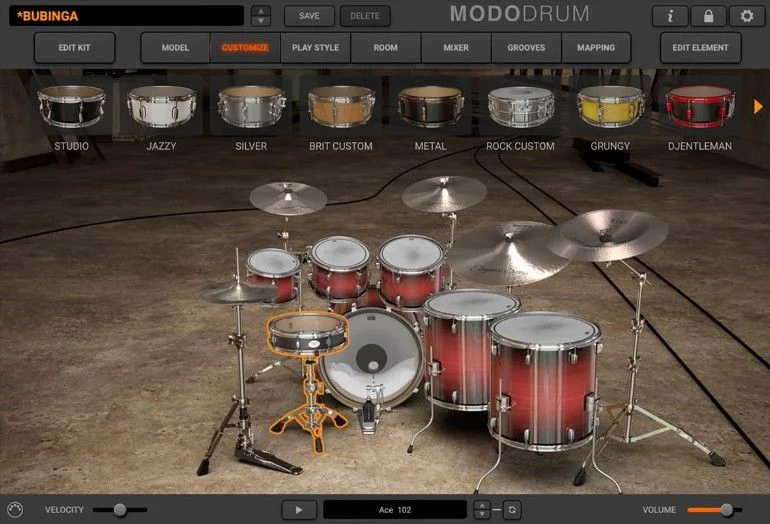Viewport: 770px width, 524px height.
Task: Choose the Jazzy snare
Action: pyautogui.click(x=161, y=107)
